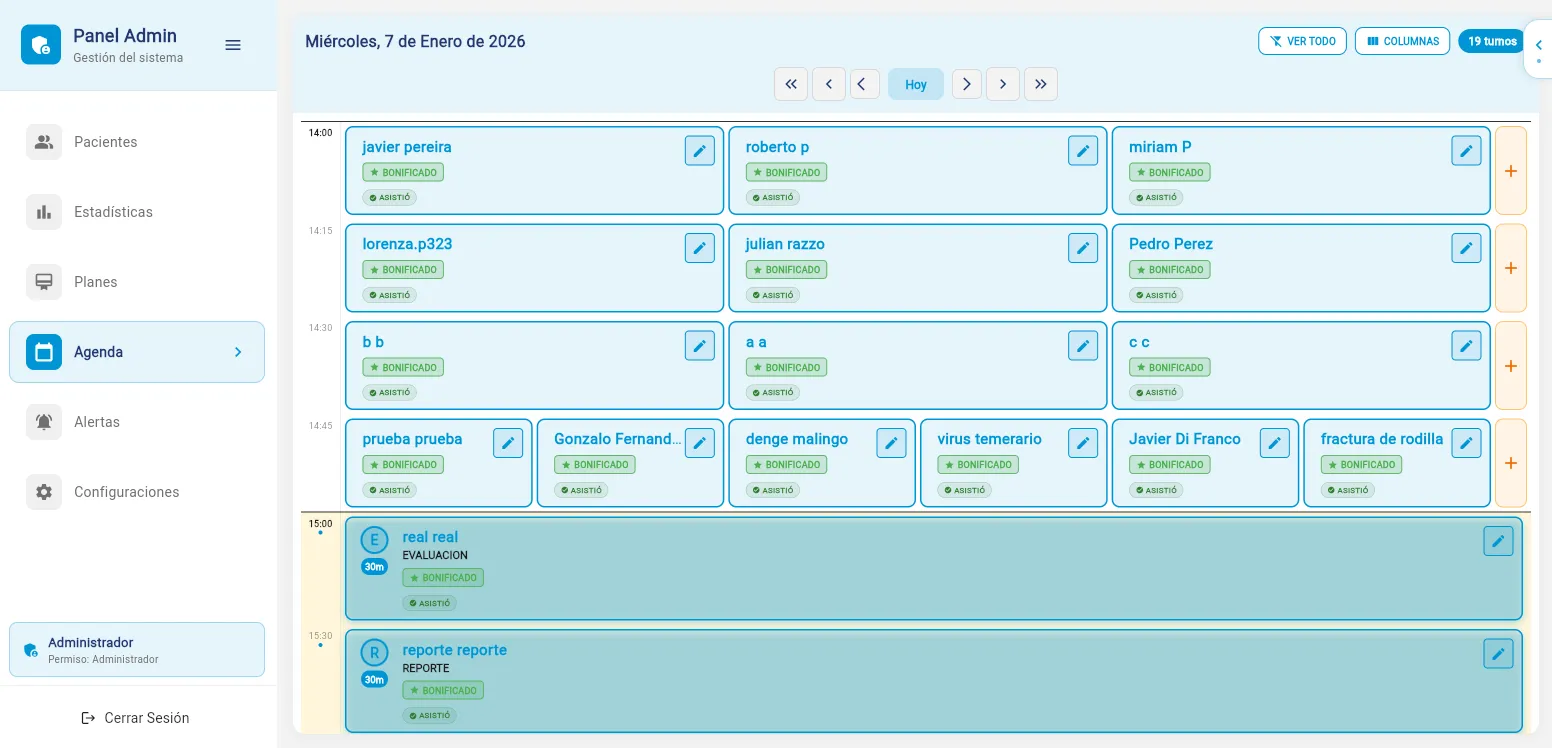Image resolution: width=1552 pixels, height=748 pixels.
Task: Edit Javier Di Franco's appointment
Action: click(1274, 443)
